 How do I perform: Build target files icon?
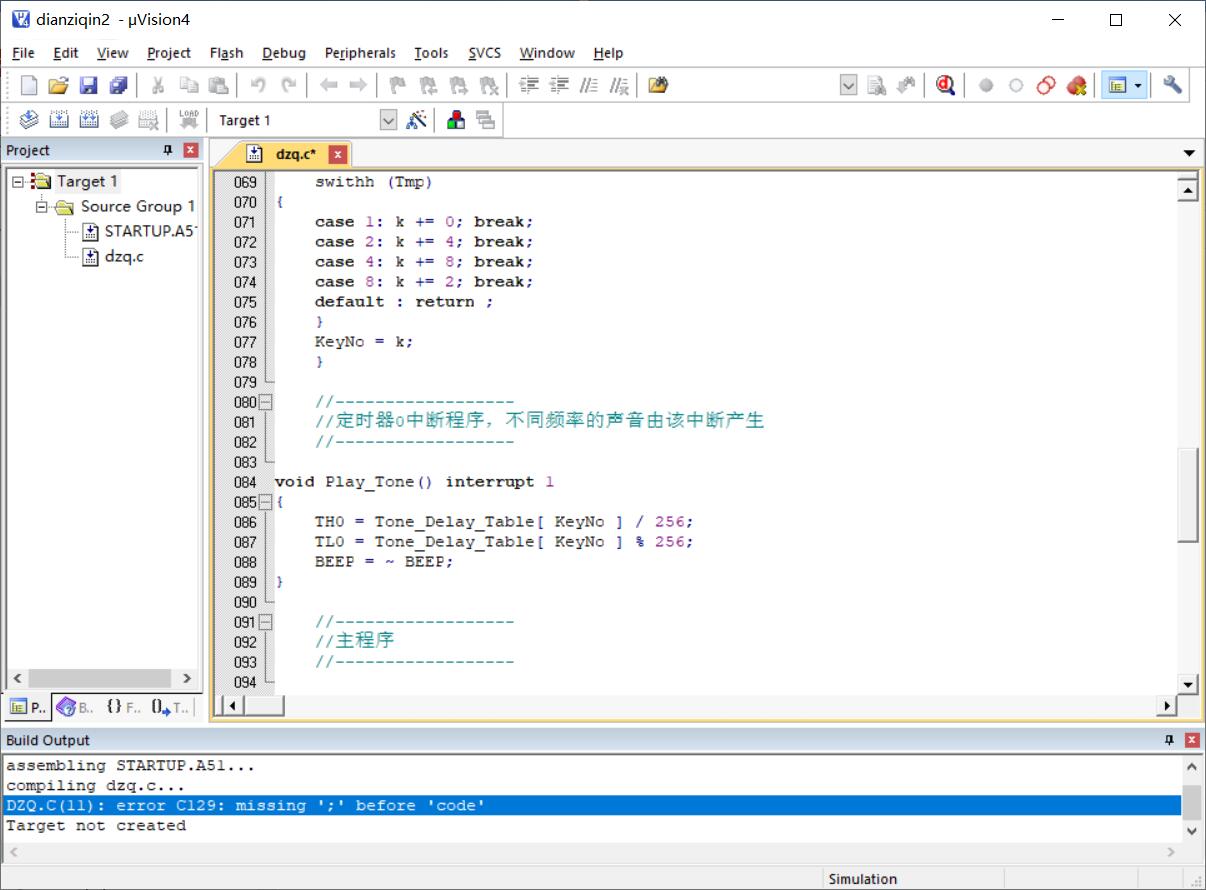tap(59, 120)
